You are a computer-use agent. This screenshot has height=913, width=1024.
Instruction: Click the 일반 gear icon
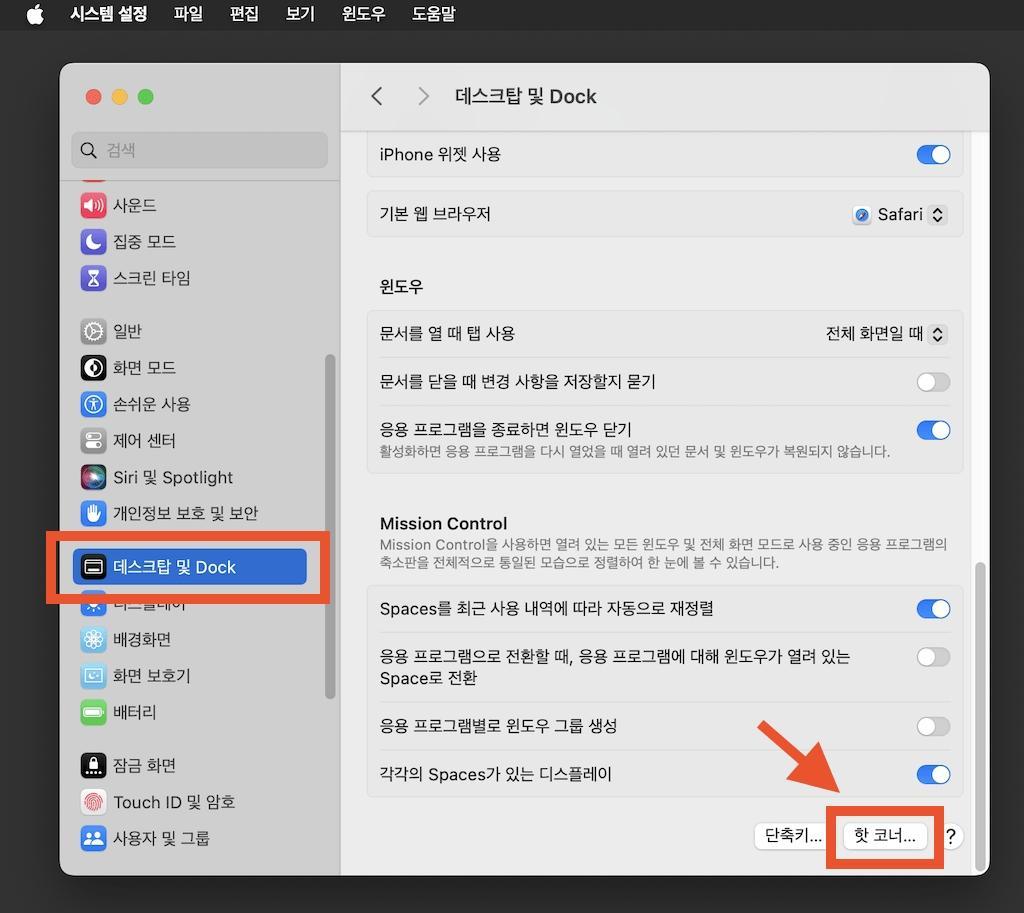click(93, 331)
